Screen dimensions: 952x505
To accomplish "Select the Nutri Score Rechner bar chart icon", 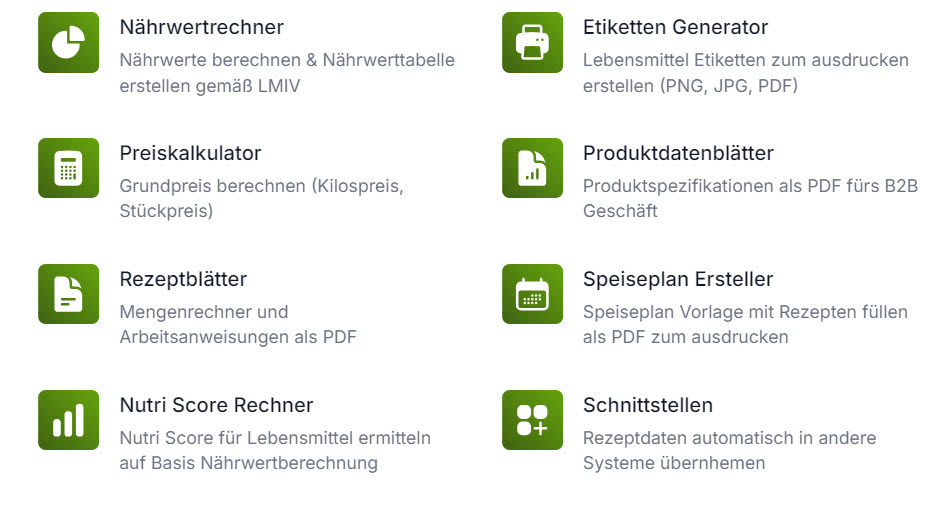I will 68,420.
